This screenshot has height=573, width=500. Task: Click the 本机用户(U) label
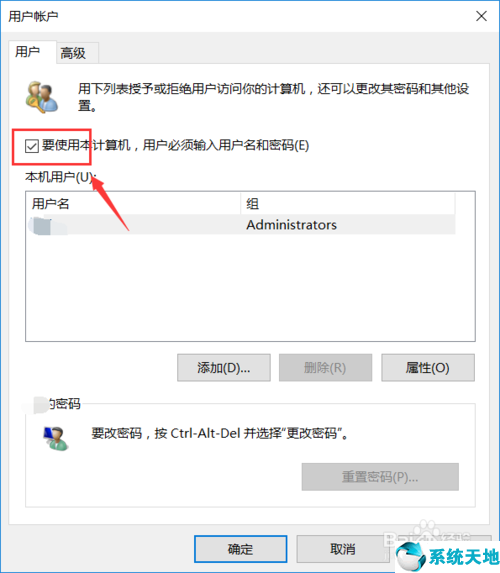pyautogui.click(x=60, y=177)
